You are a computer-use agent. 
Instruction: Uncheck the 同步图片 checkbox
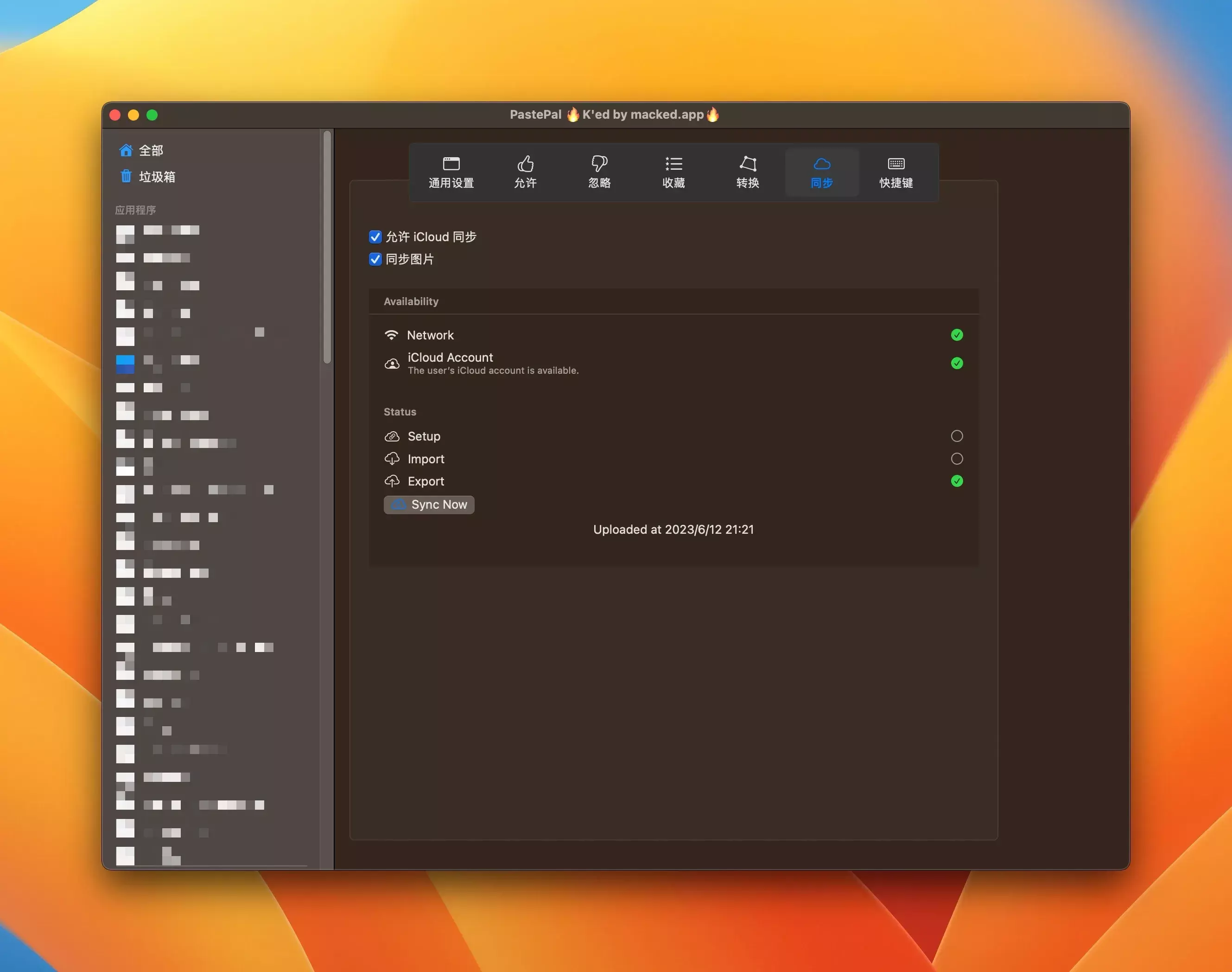click(x=375, y=260)
